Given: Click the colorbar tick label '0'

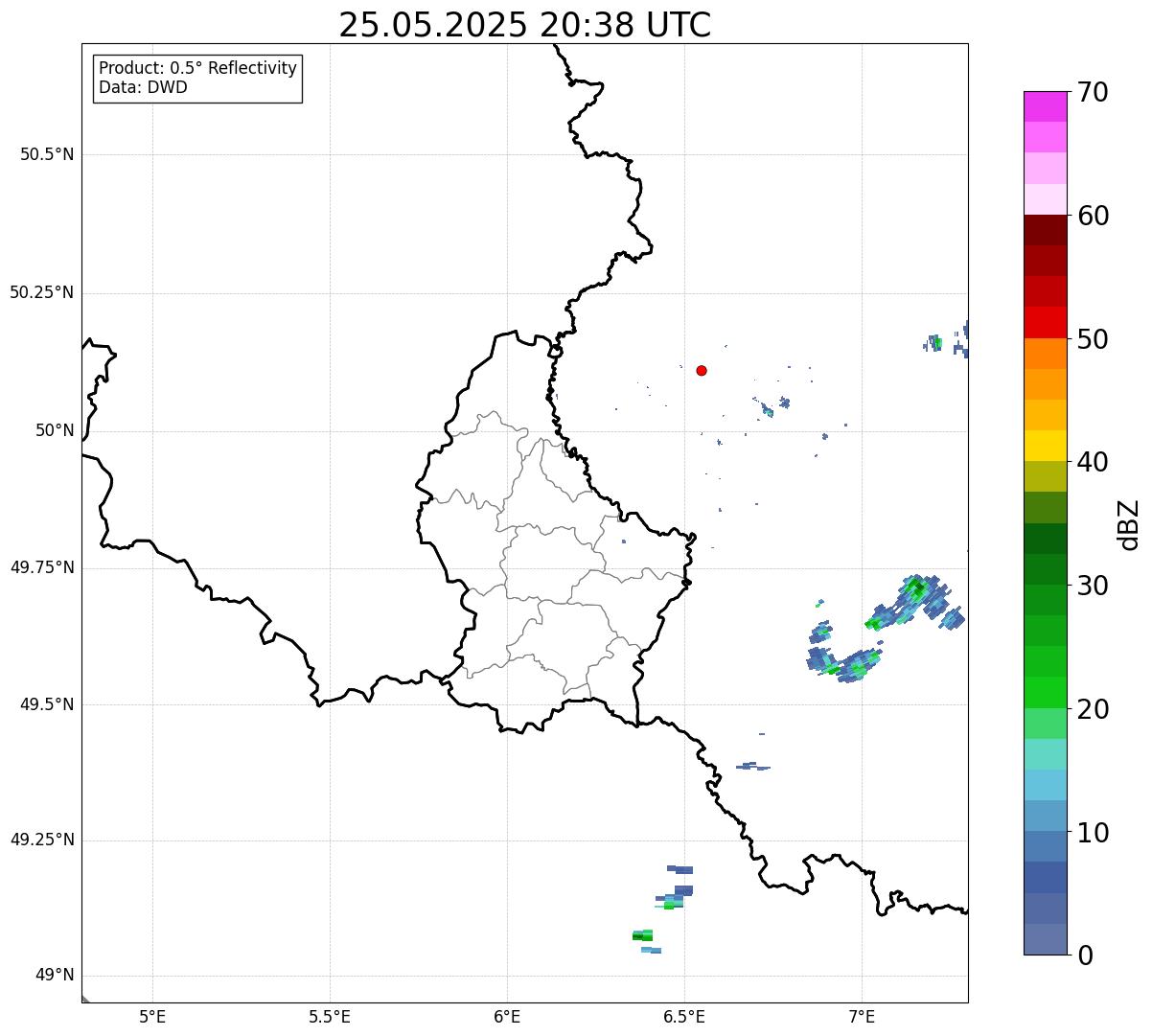Looking at the screenshot, I should coord(1085,955).
